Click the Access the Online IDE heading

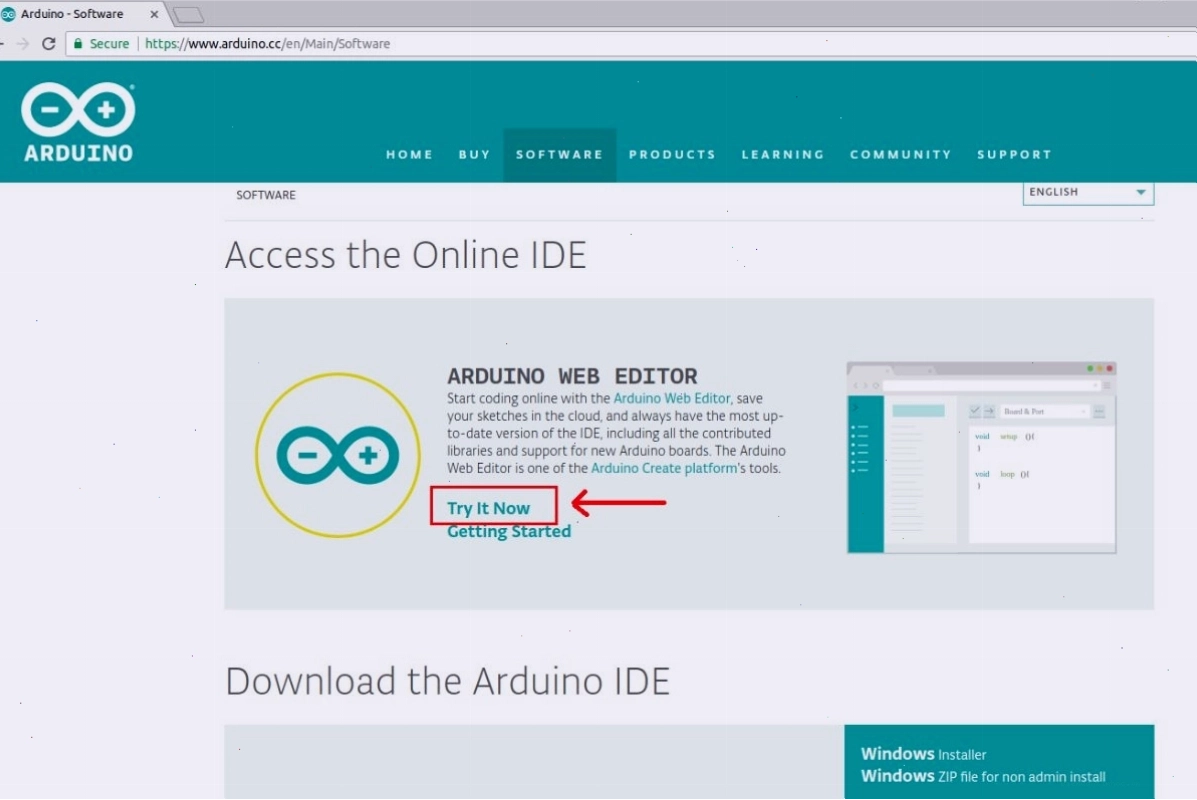coord(405,255)
